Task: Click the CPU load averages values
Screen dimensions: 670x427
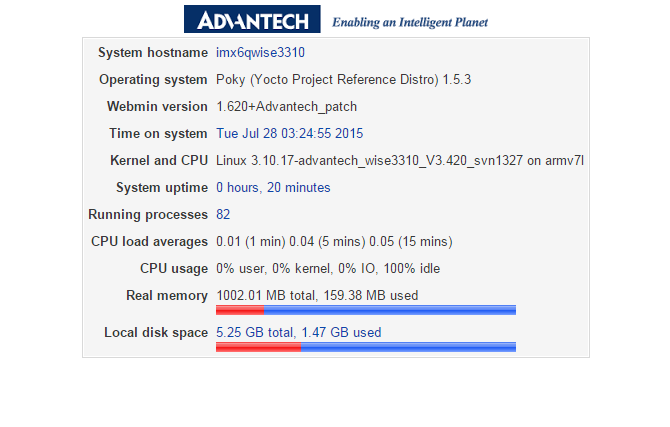Action: coord(333,241)
